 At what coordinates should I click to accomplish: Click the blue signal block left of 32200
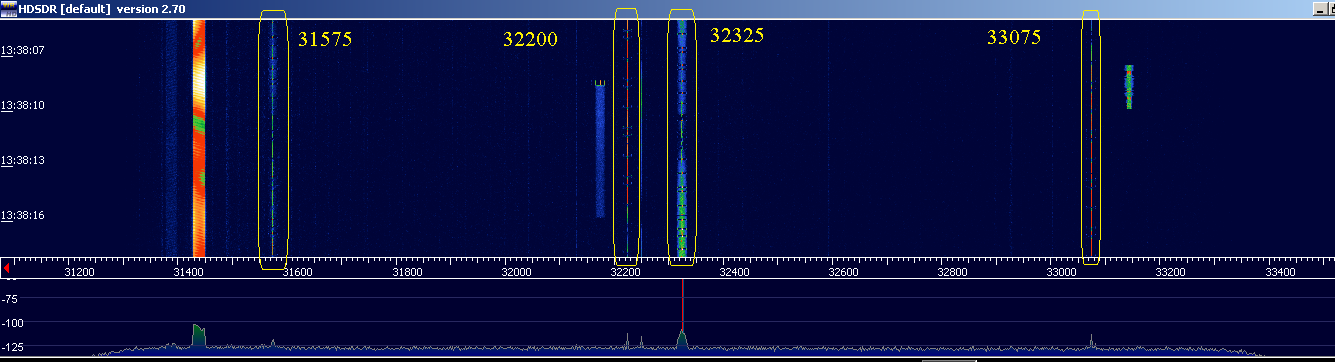pos(600,150)
